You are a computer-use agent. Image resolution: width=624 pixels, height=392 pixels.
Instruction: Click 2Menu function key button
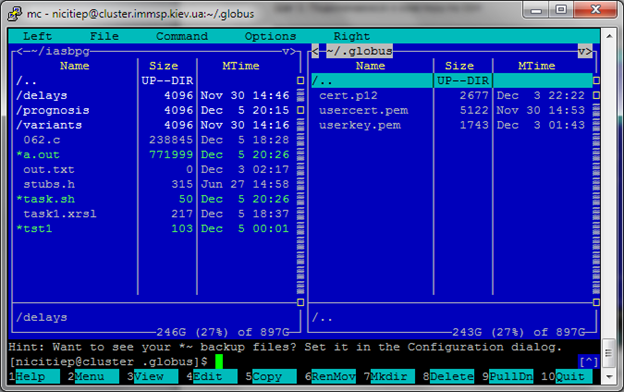point(94,376)
